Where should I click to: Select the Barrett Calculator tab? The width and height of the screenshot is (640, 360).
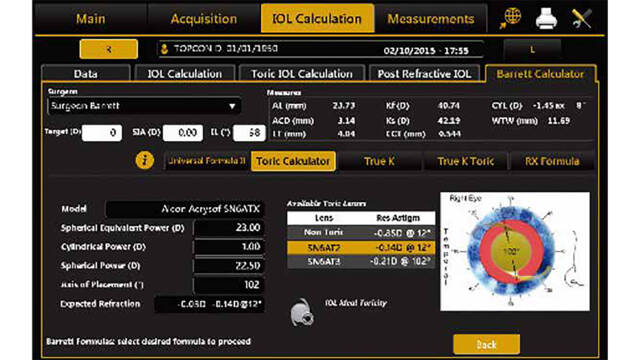540,74
